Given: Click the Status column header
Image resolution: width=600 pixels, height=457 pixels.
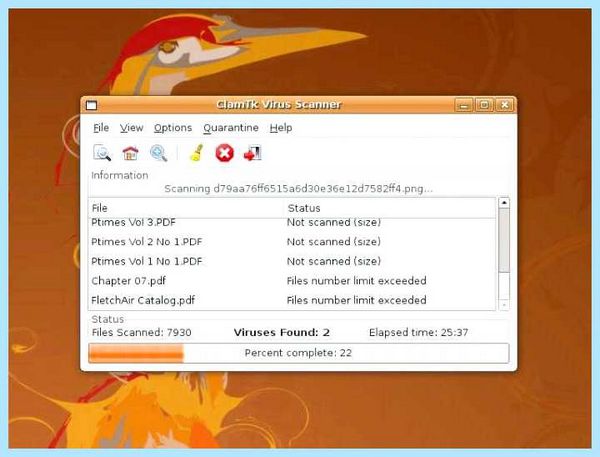Looking at the screenshot, I should pos(390,208).
